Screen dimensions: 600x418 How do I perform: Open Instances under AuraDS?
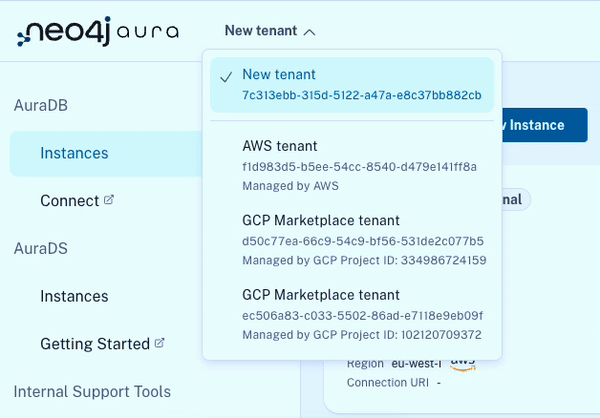pos(74,296)
